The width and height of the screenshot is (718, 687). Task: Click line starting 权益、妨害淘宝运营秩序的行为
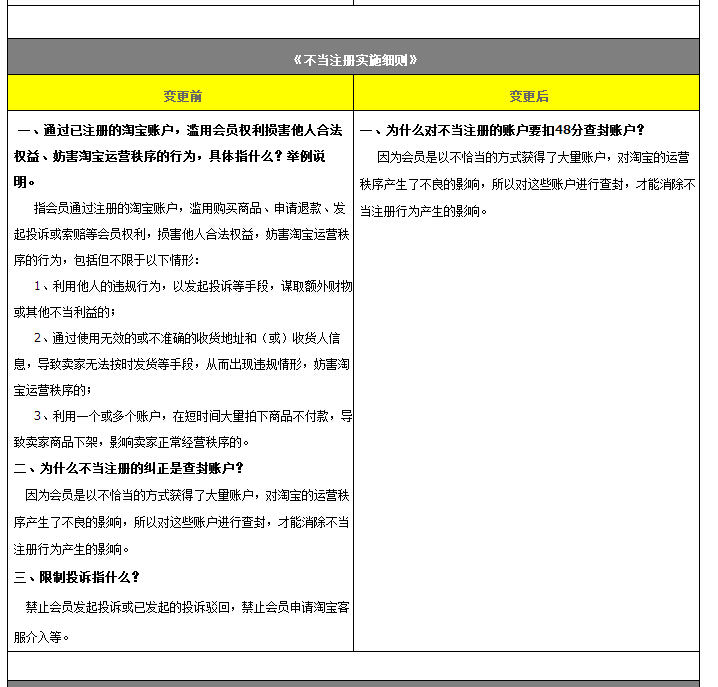point(169,156)
